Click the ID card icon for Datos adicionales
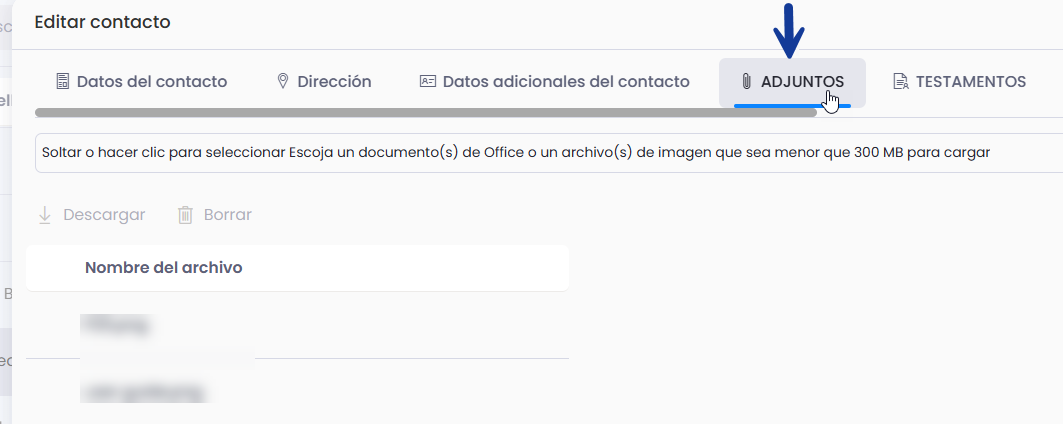Viewport: 1063px width, 424px height. coord(428,82)
